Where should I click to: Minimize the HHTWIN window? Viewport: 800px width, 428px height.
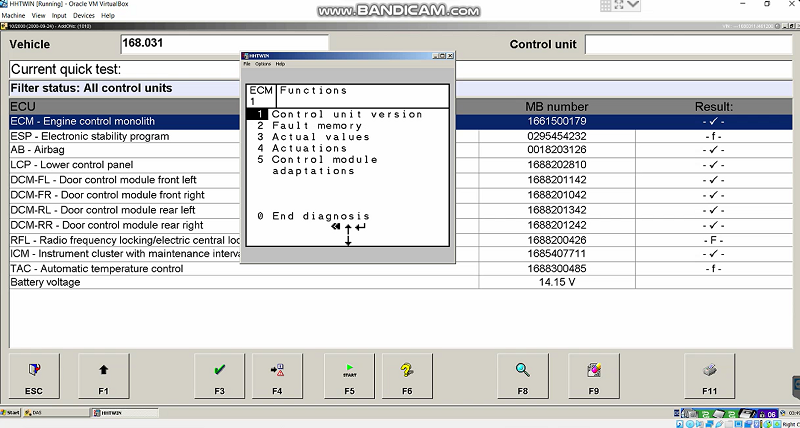[435, 56]
